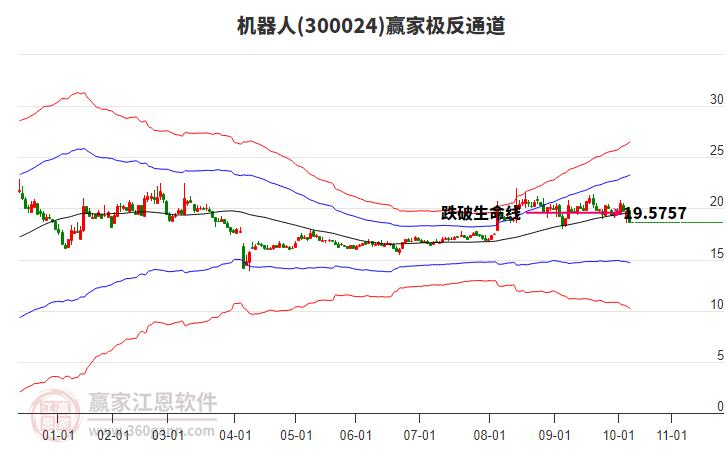The height and width of the screenshot is (450, 726).
Task: Click the x-axis date 09-01
Action: [554, 435]
